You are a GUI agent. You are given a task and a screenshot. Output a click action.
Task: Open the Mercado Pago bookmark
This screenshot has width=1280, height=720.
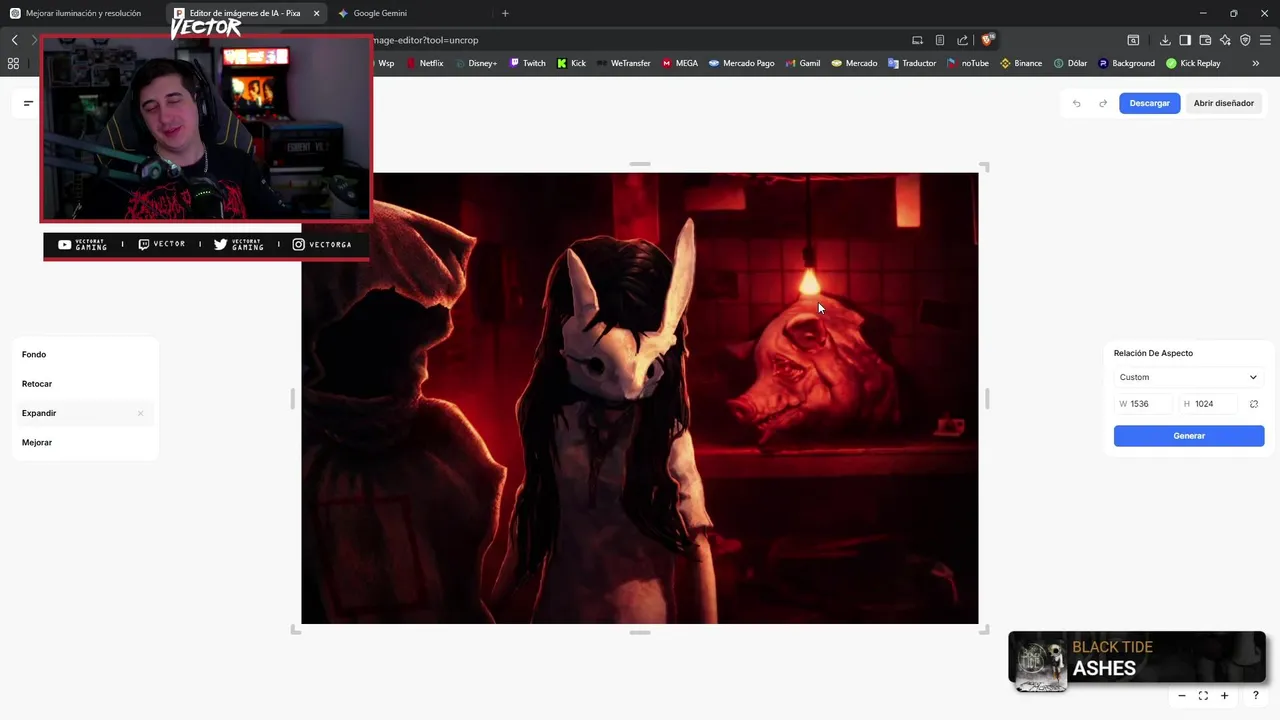coord(741,63)
